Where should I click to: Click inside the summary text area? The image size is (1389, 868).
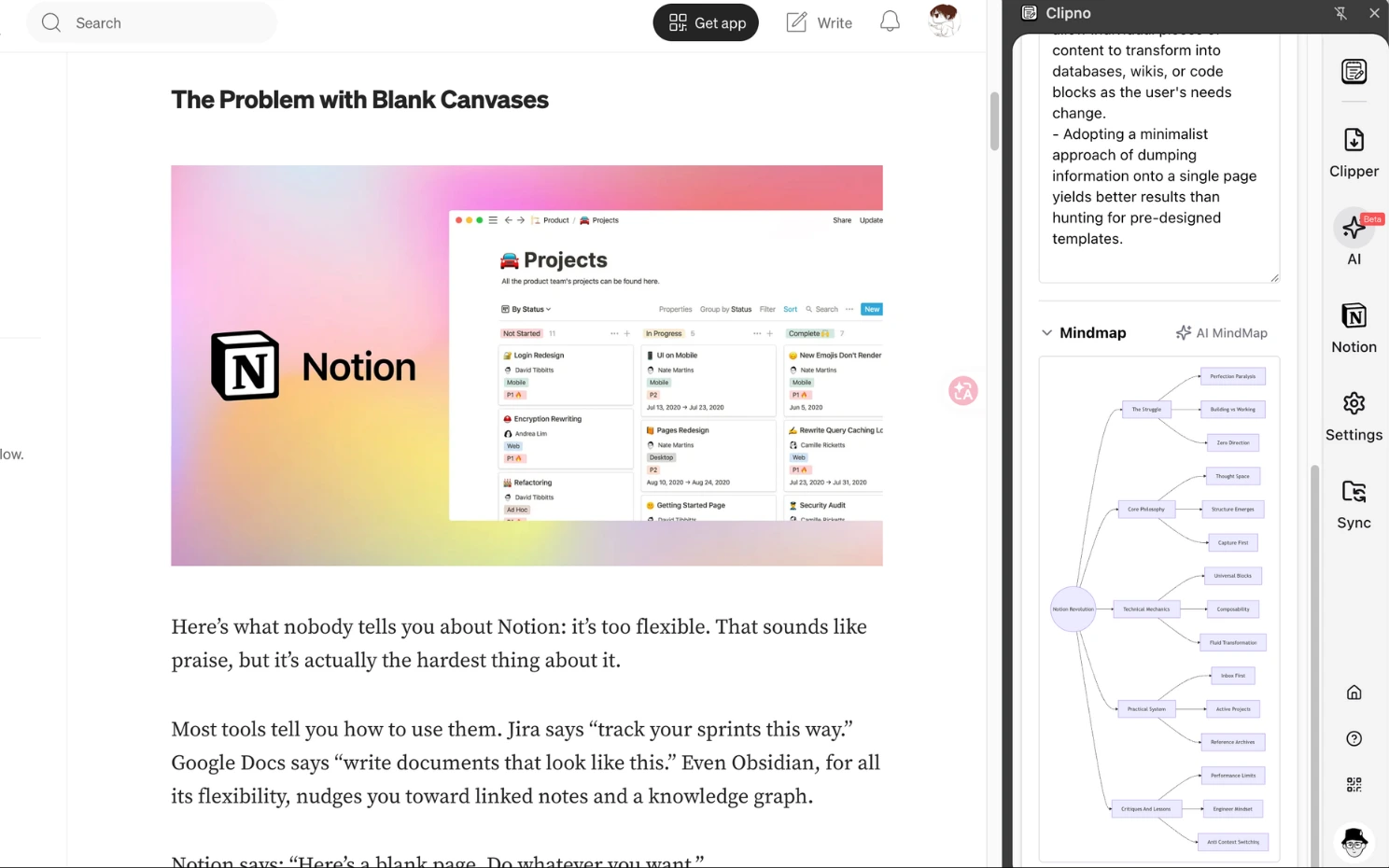pos(1159,157)
